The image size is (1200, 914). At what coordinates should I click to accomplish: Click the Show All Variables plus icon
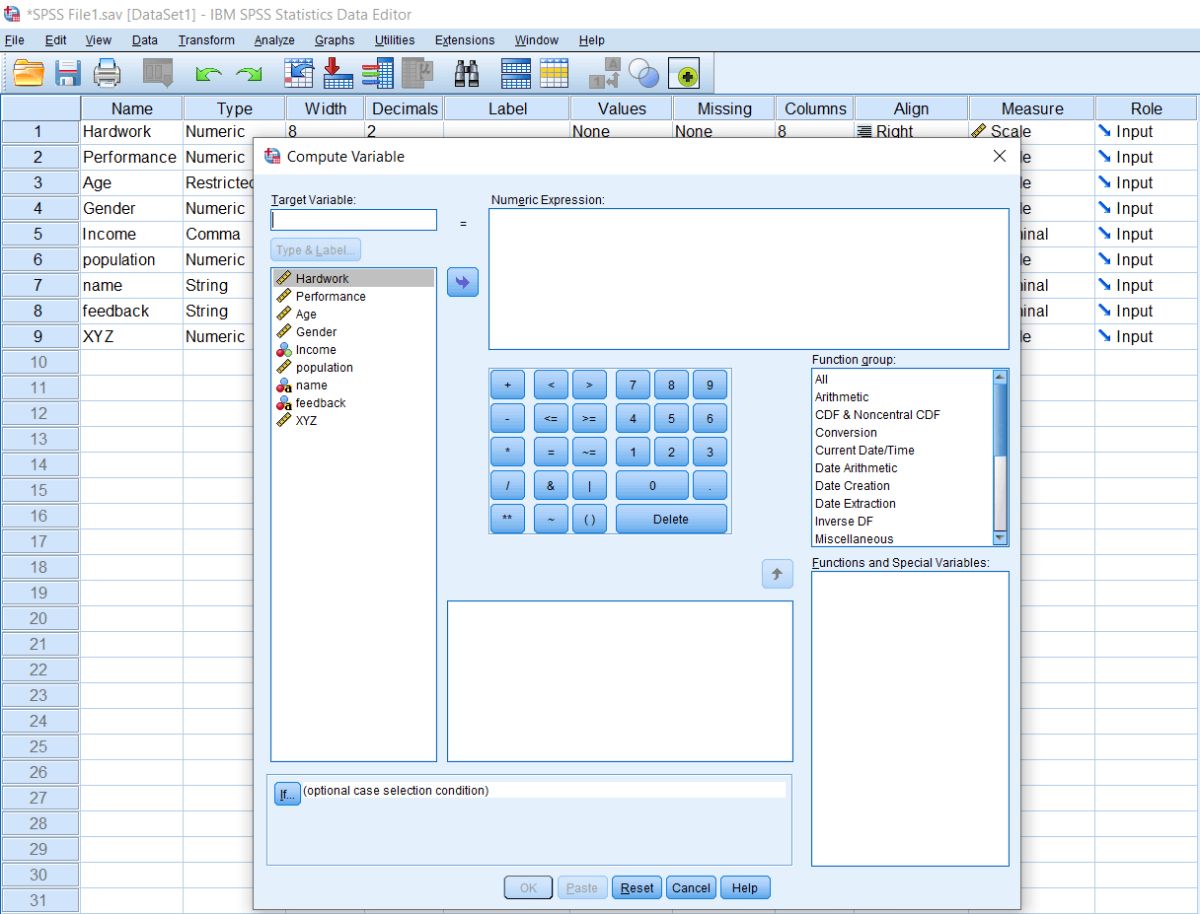684,75
